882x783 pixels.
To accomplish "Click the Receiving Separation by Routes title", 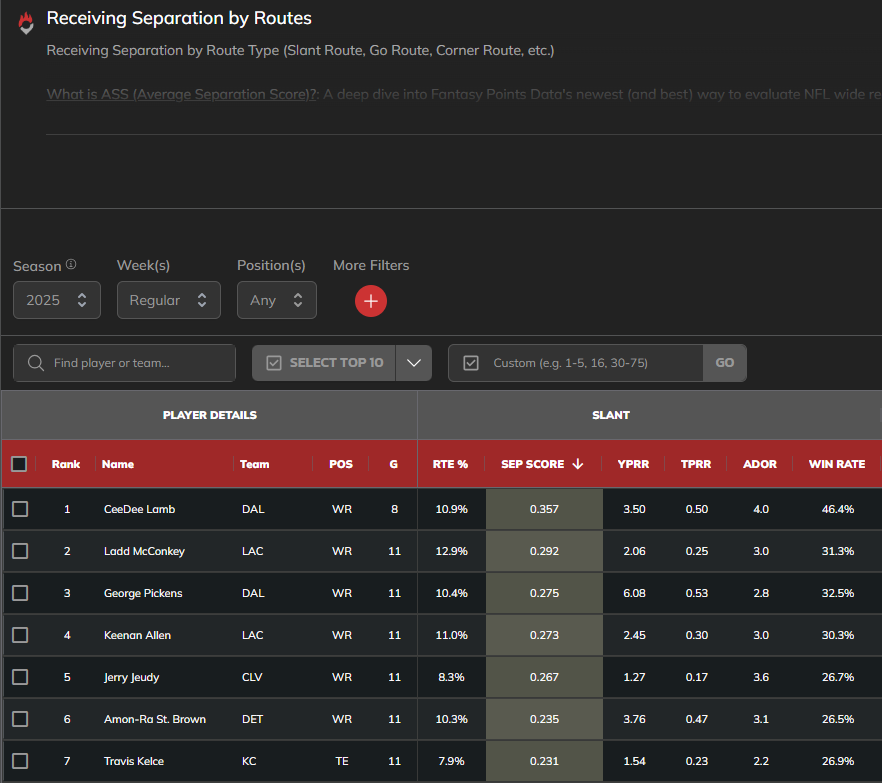I will [179, 18].
